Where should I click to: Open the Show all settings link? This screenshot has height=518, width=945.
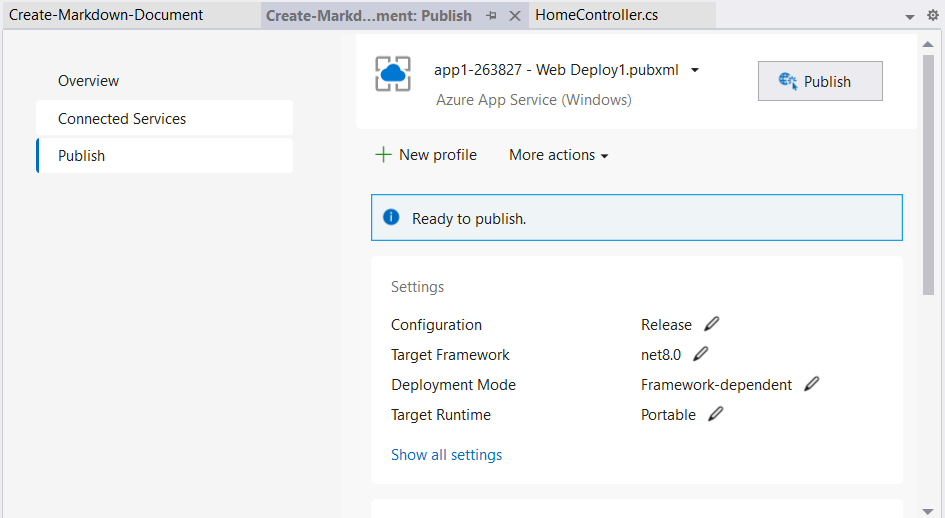tap(447, 455)
